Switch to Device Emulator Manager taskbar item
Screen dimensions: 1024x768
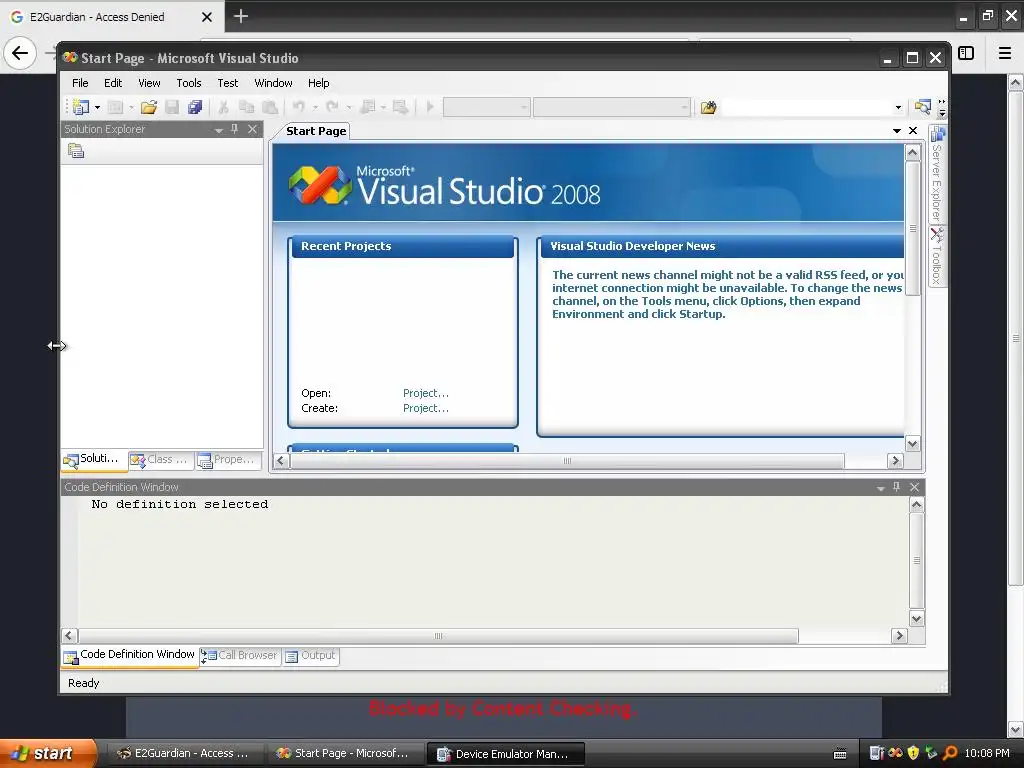point(505,754)
